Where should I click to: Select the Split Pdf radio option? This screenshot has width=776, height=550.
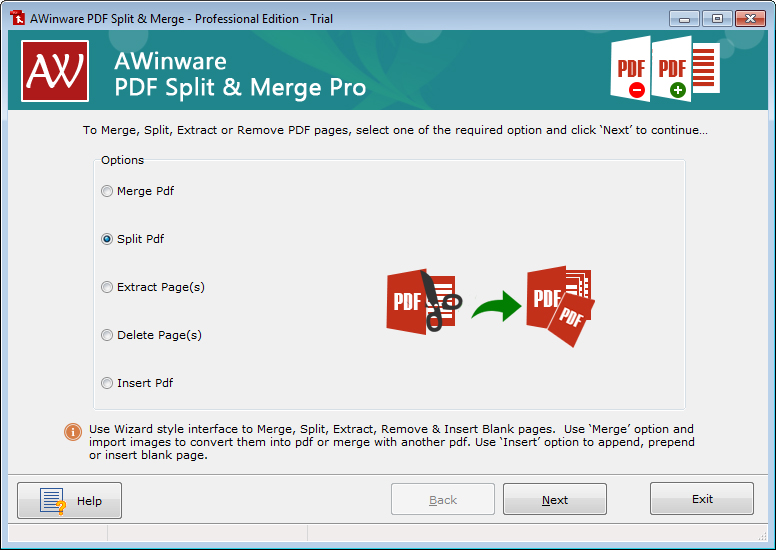133,239
